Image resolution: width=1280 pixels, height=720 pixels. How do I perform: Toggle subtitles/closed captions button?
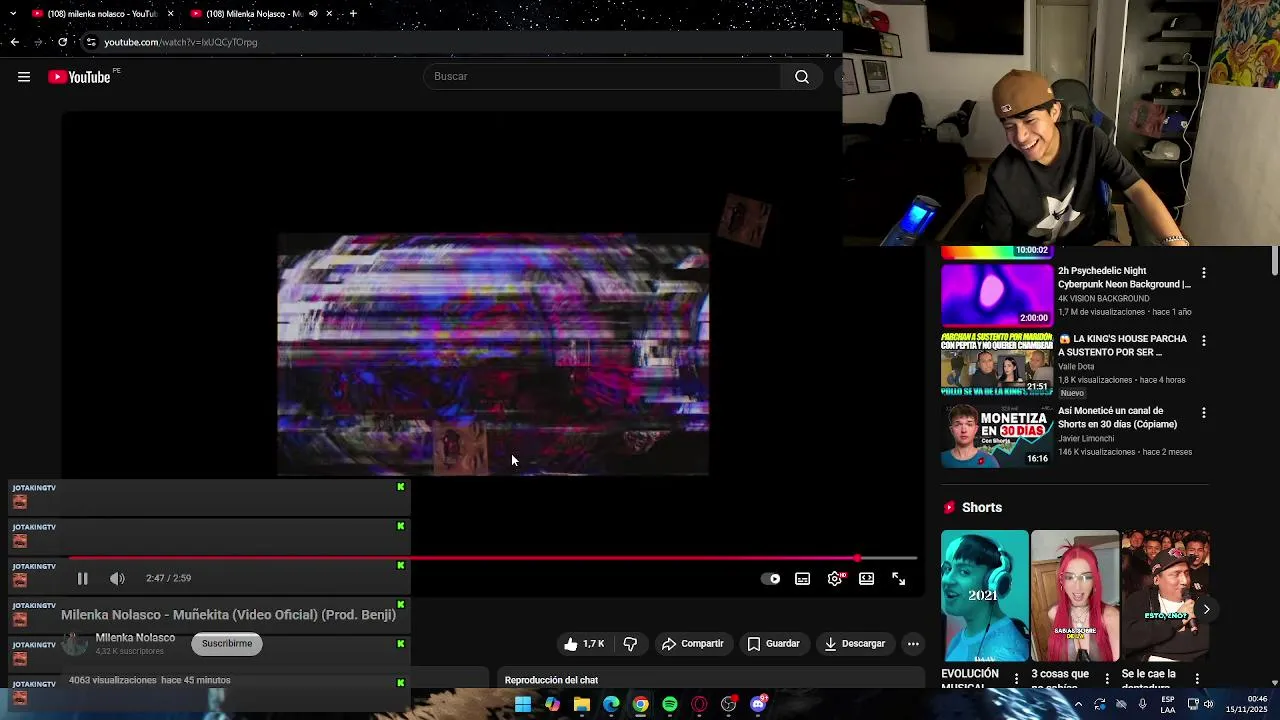[x=803, y=579]
